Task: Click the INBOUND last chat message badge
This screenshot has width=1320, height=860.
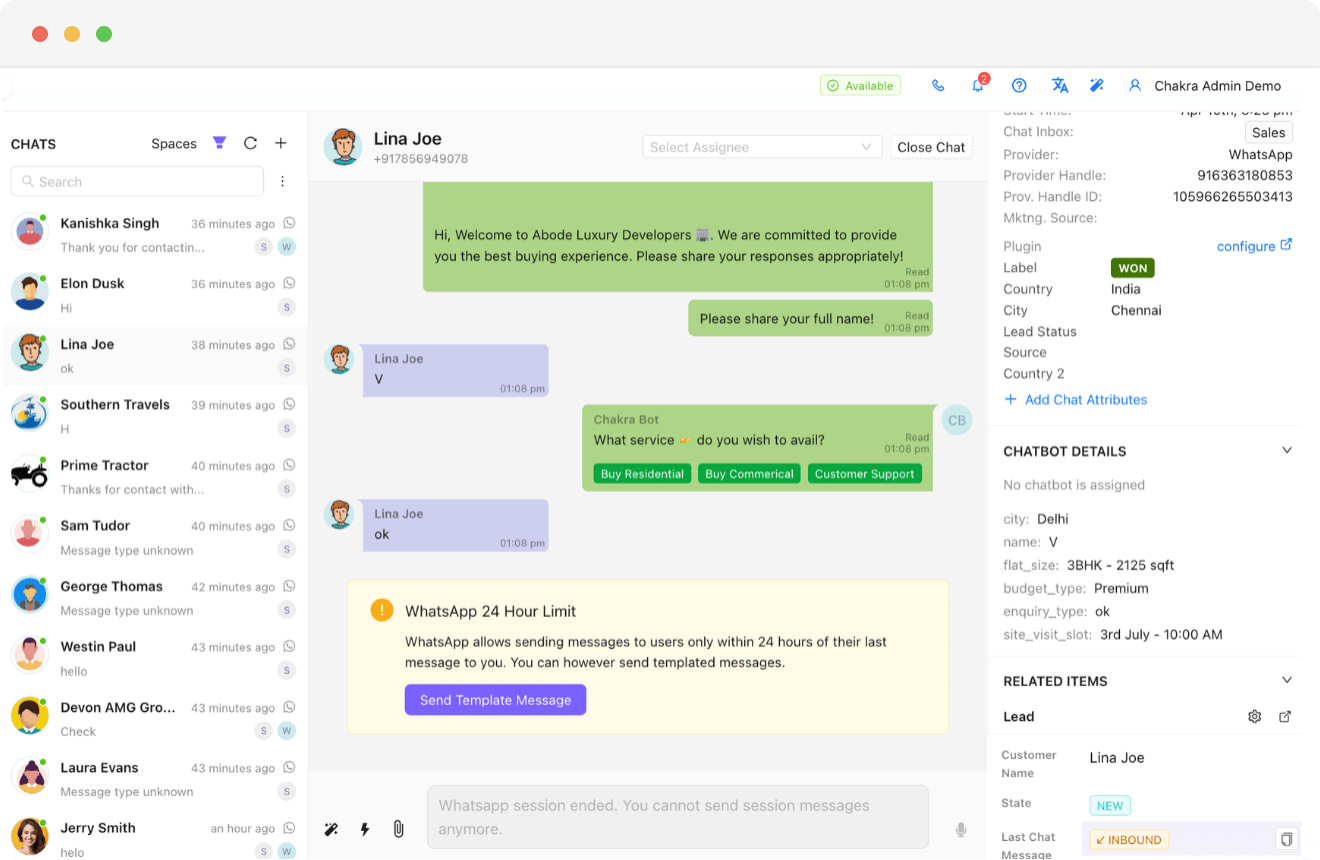Action: (1129, 840)
